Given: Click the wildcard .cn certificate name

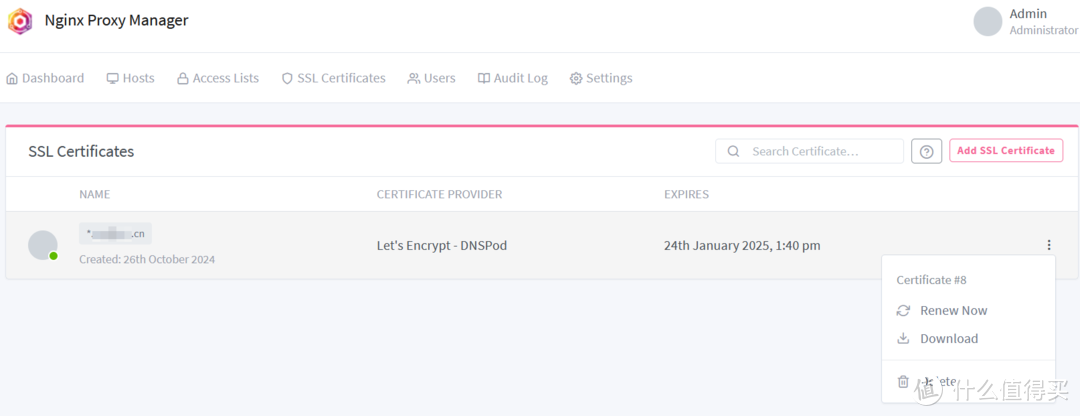Looking at the screenshot, I should (x=116, y=234).
